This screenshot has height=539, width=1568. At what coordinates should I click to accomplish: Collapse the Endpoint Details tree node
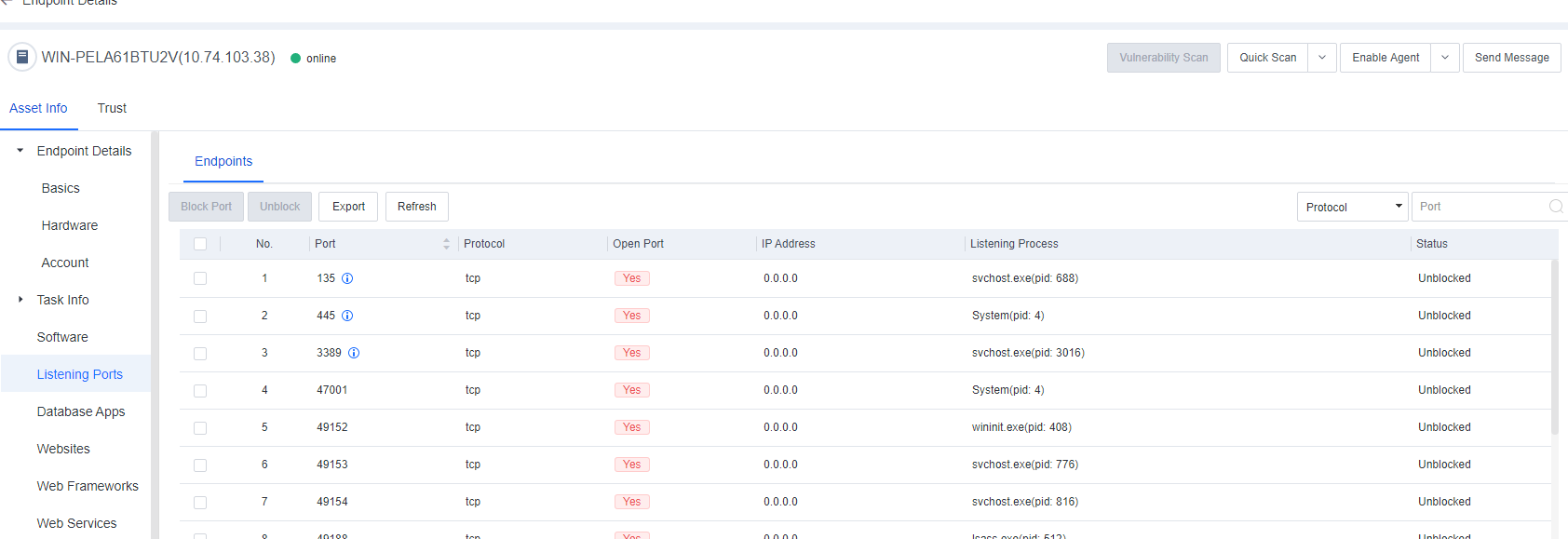point(20,151)
